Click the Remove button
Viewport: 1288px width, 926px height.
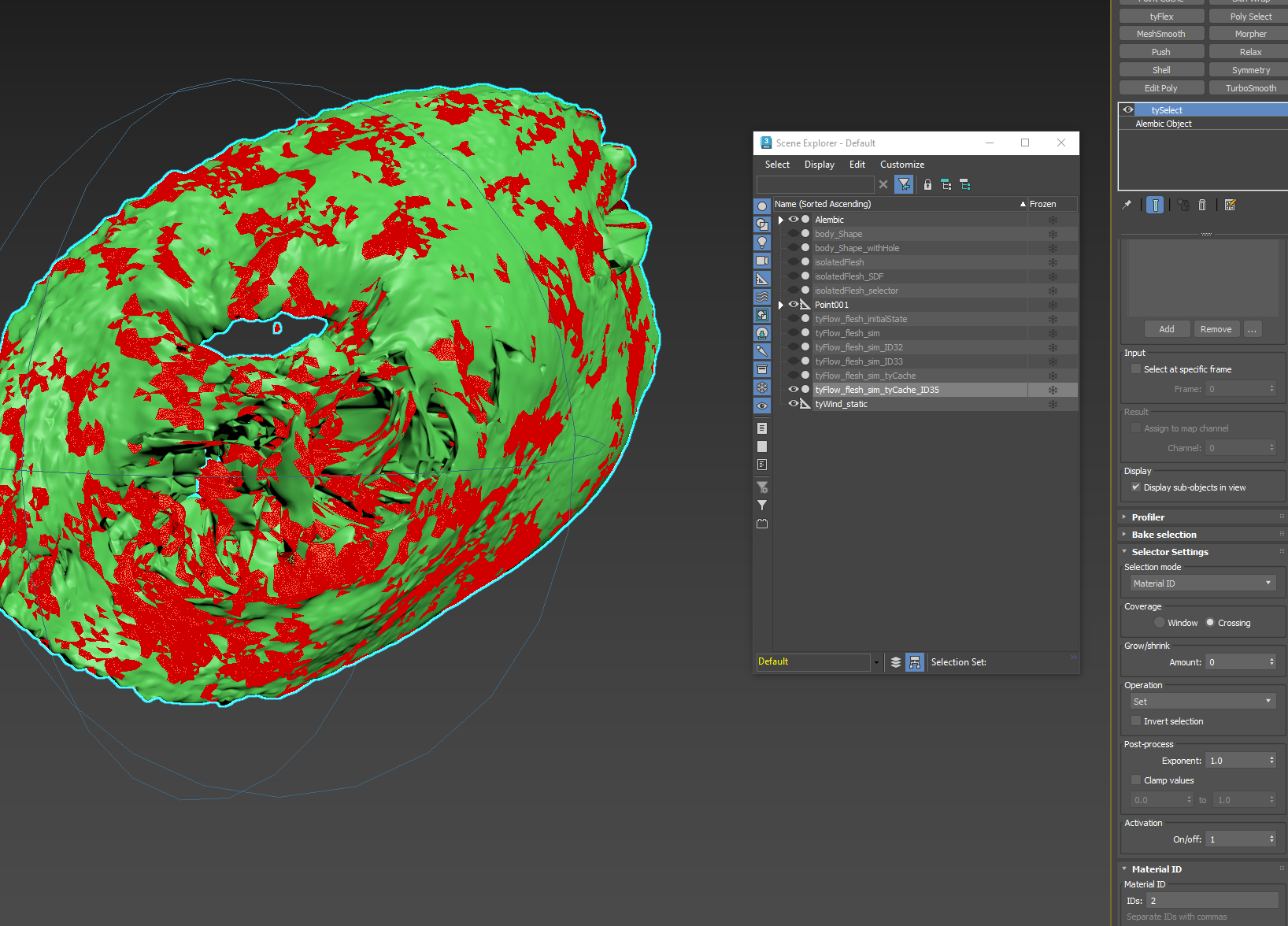[1216, 329]
